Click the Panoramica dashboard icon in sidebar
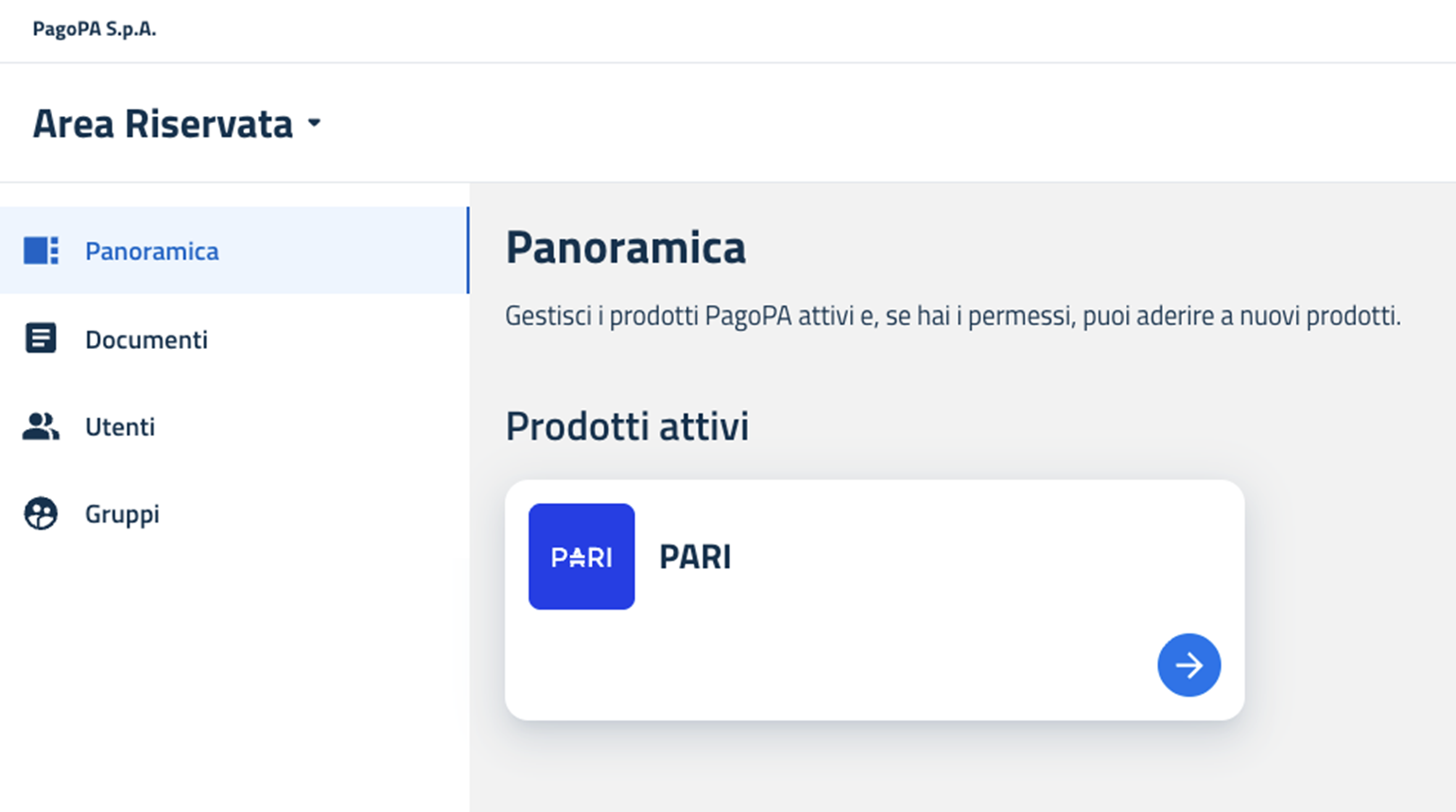Viewport: 1456px width, 812px height. coord(41,251)
